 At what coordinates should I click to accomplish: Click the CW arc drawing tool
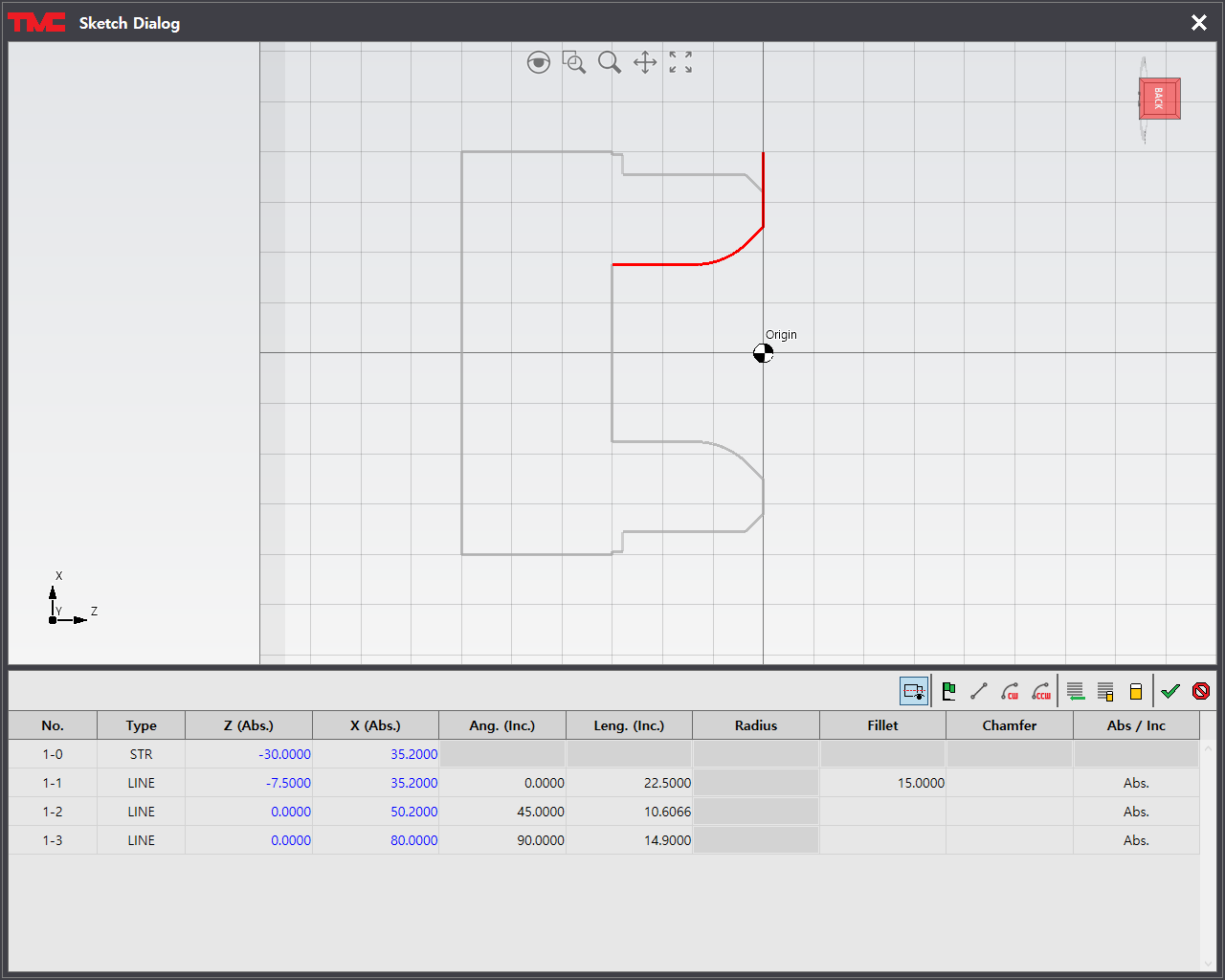[1010, 691]
